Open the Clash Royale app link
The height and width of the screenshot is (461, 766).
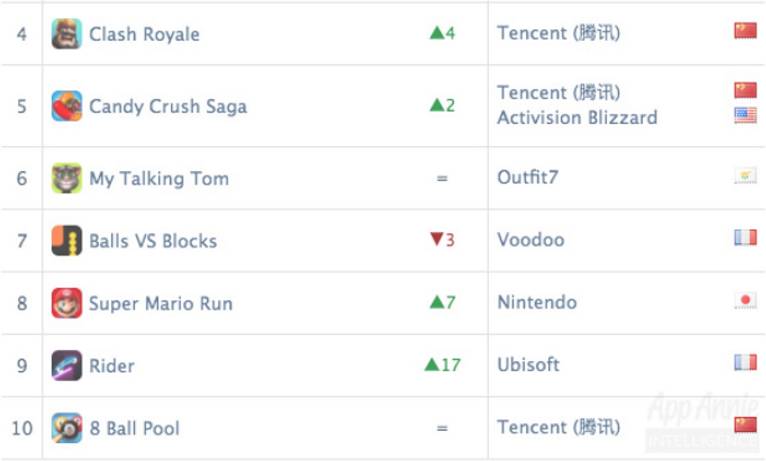[144, 34]
